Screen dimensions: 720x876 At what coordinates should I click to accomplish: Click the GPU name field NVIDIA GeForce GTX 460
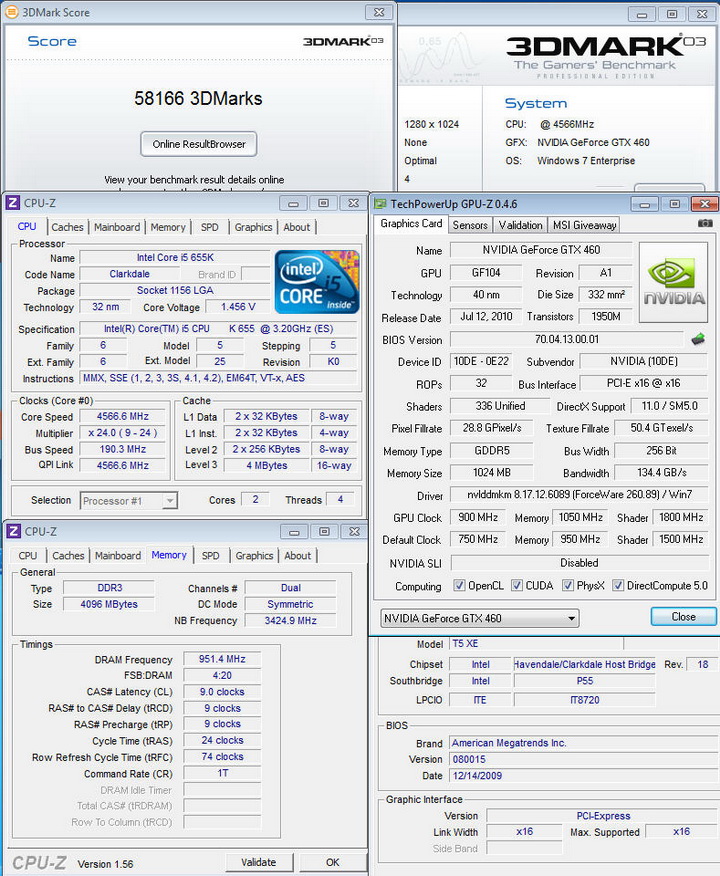pos(541,250)
